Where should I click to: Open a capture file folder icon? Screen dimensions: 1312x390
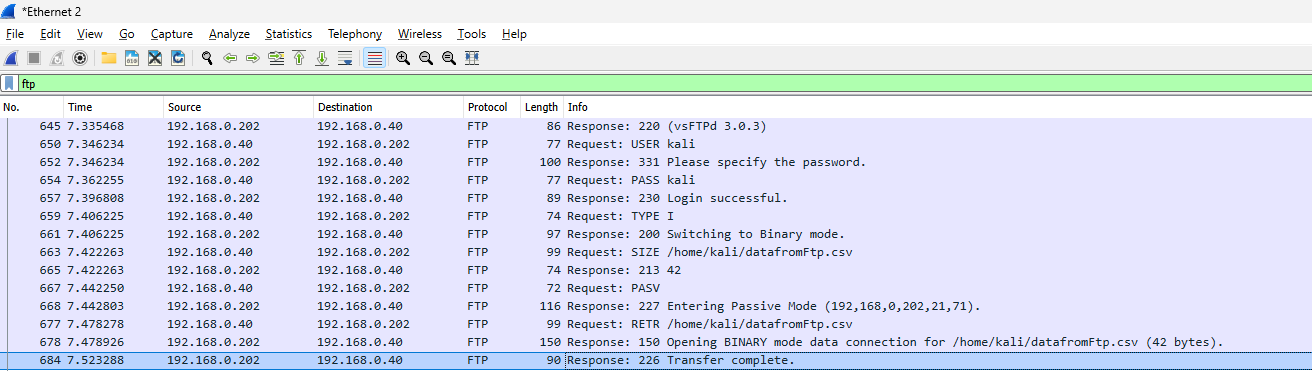[108, 58]
